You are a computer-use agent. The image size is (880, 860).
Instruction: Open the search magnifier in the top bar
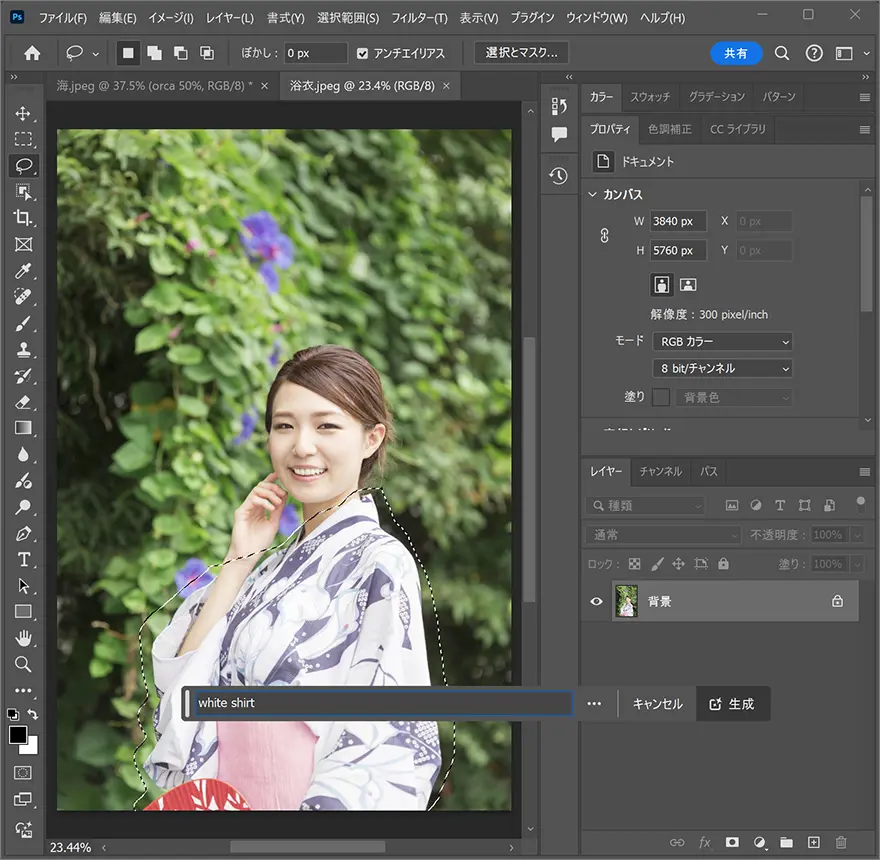point(782,53)
